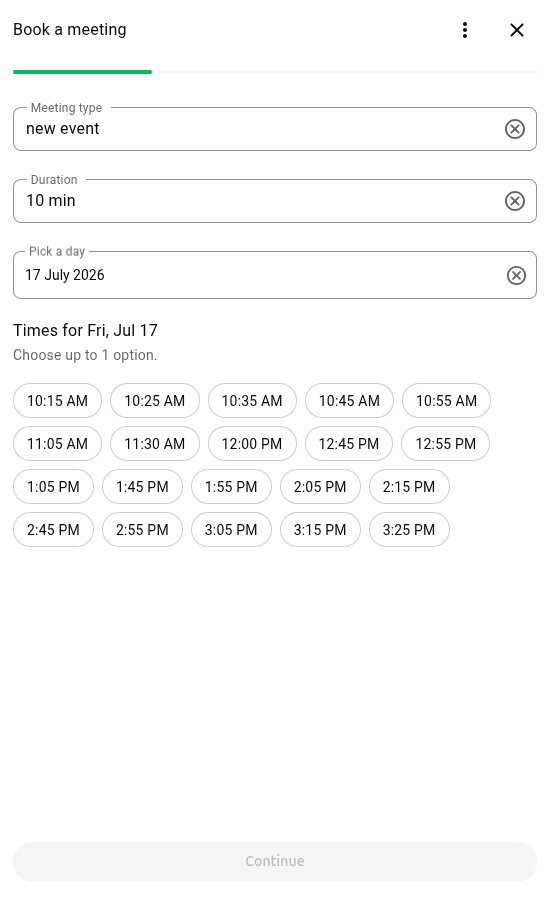Choose the 10:35 AM time slot
This screenshot has height=901, width=553.
(252, 401)
